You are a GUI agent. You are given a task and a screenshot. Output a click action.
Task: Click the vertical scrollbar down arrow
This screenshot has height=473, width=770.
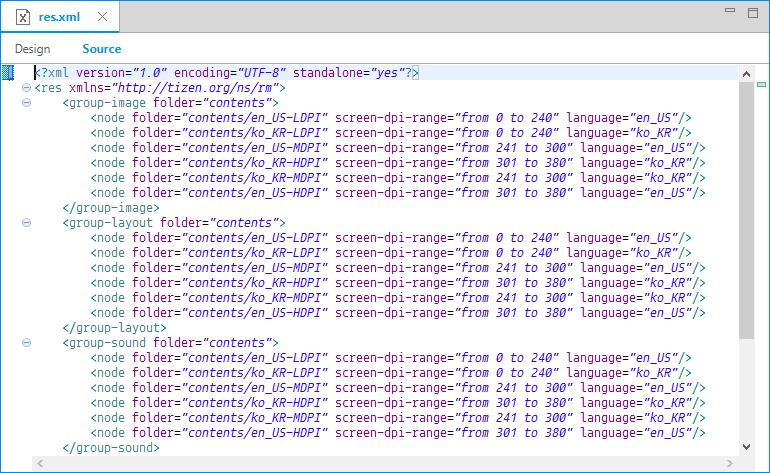point(746,447)
